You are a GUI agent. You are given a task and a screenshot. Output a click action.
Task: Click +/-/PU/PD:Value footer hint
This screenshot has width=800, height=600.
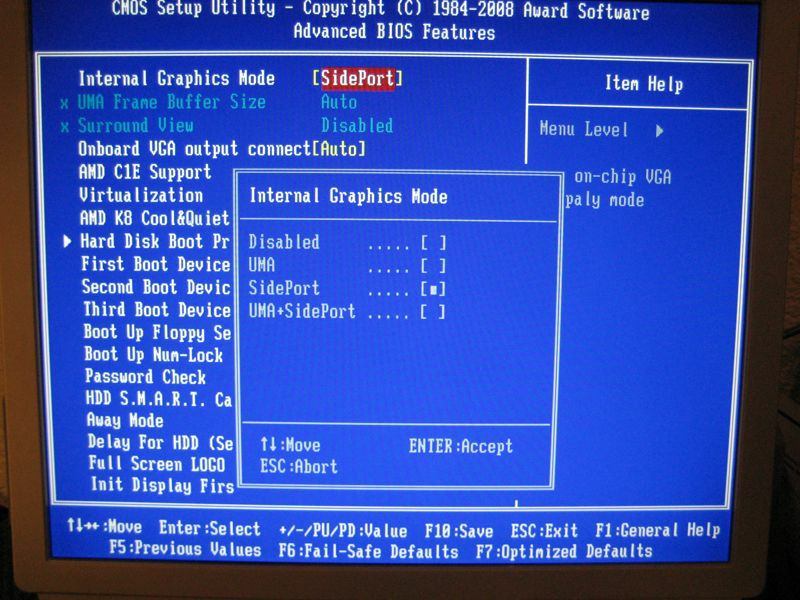[x=343, y=531]
